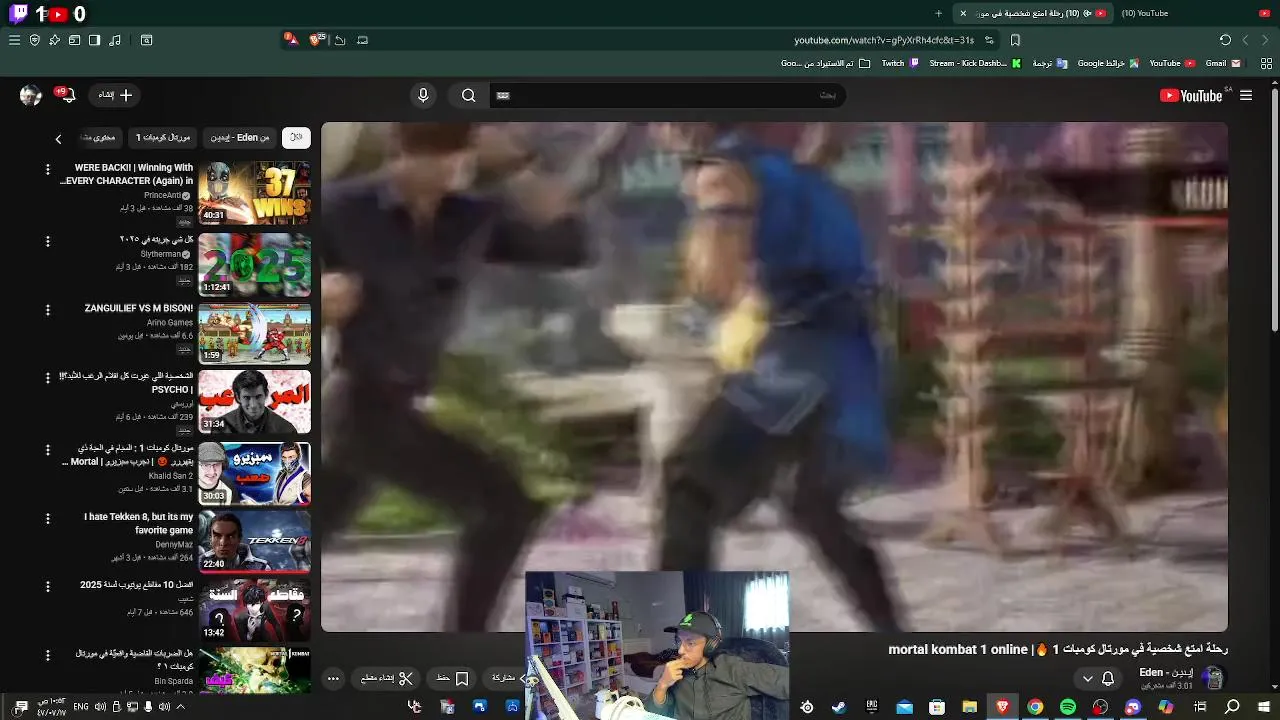Open File Explorer folder on taskbar

pos(969,707)
